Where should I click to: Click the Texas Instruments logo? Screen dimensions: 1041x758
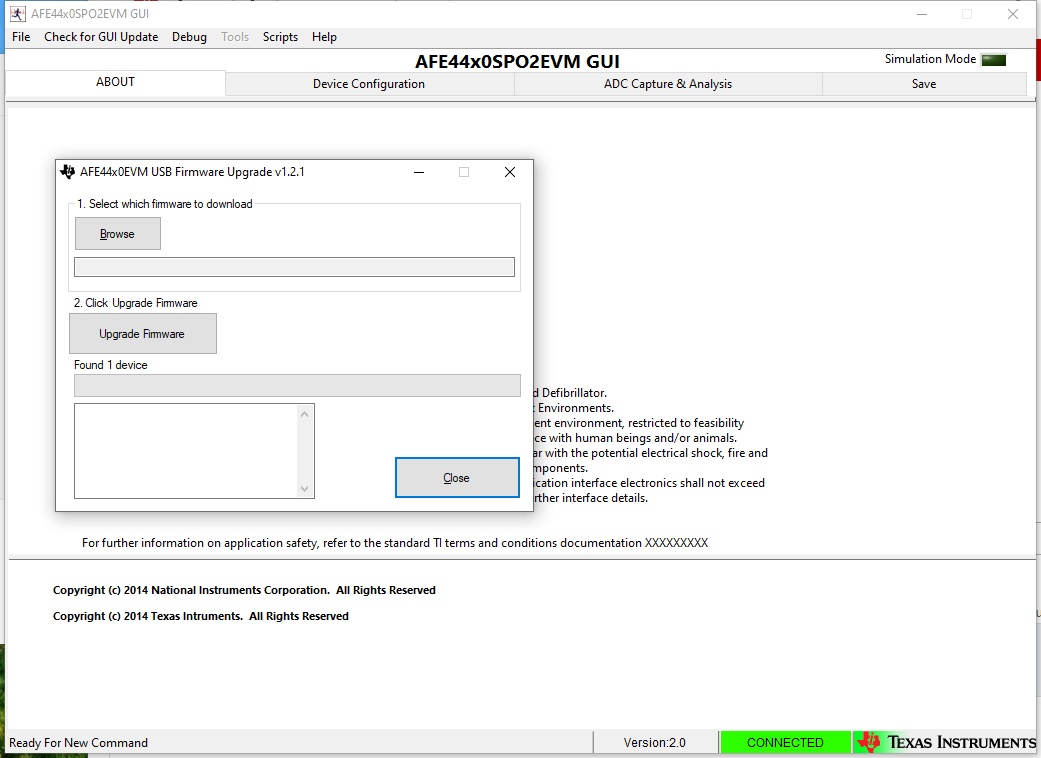[x=946, y=742]
